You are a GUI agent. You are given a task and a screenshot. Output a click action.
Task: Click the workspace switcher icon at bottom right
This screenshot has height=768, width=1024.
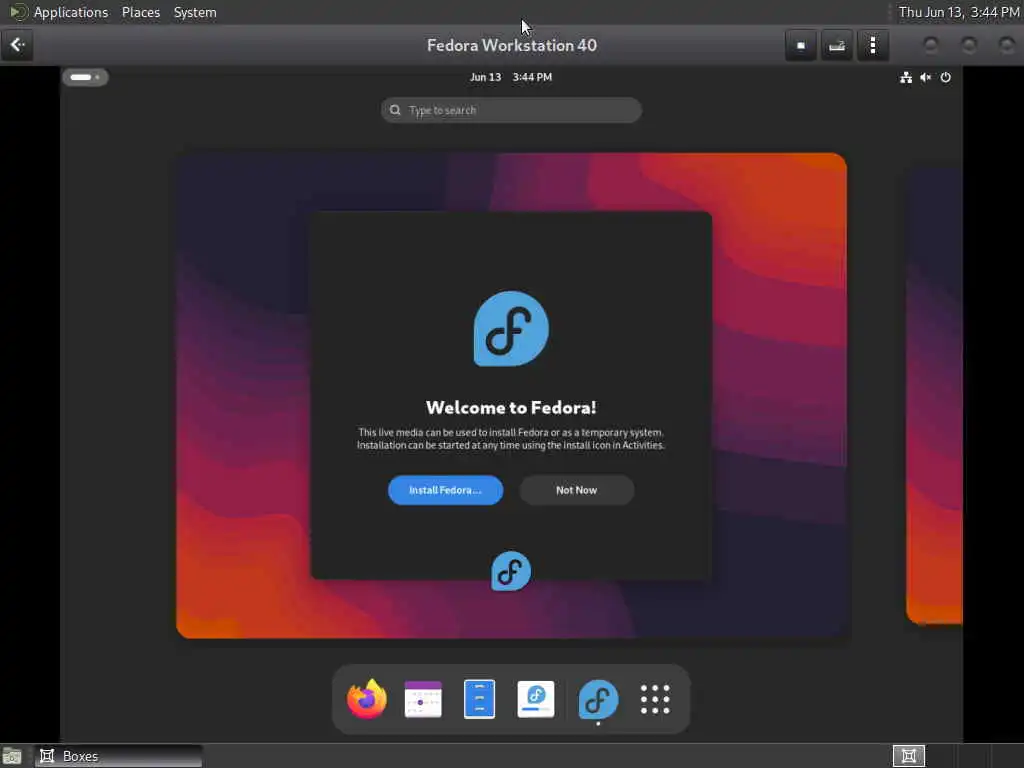[x=908, y=756]
